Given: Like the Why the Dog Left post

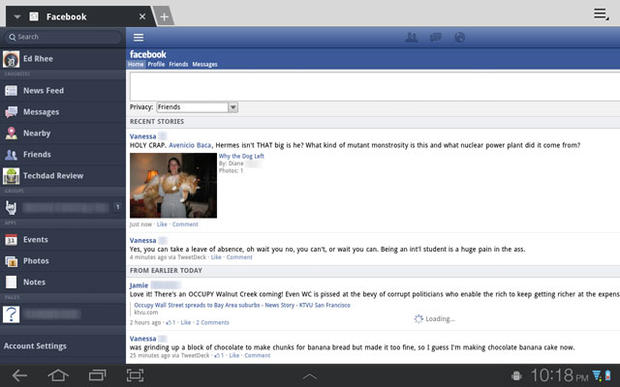Looking at the screenshot, I should pyautogui.click(x=162, y=224).
